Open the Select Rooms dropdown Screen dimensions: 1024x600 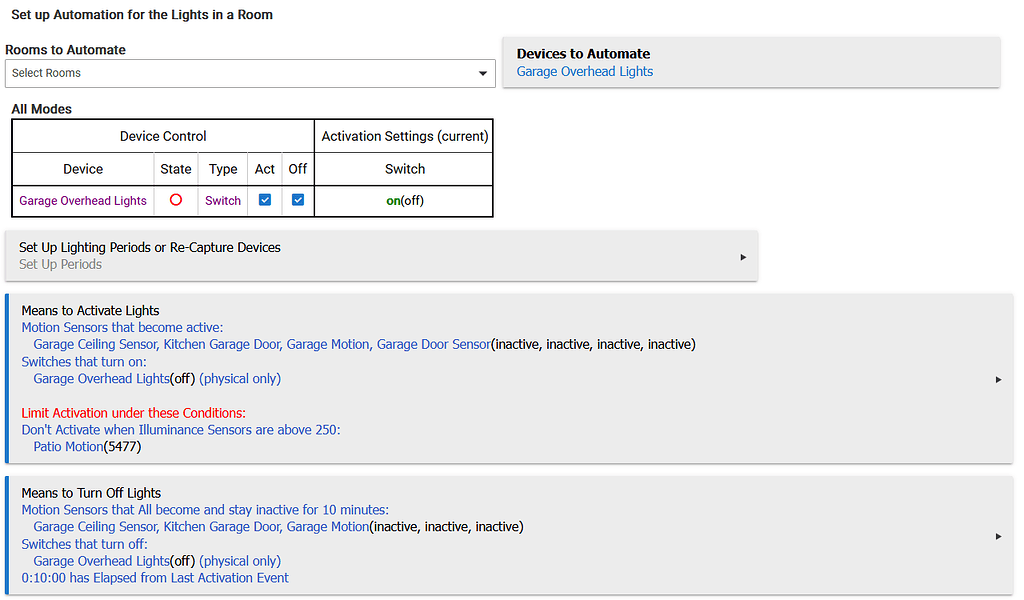pos(250,73)
